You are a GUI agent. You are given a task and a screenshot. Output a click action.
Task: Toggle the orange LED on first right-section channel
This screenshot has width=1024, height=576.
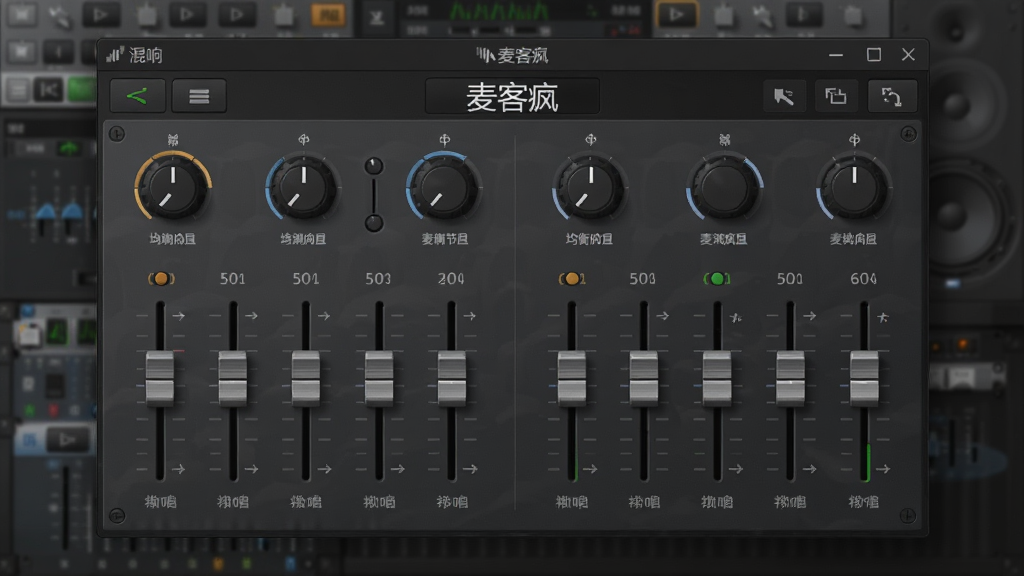pos(571,279)
